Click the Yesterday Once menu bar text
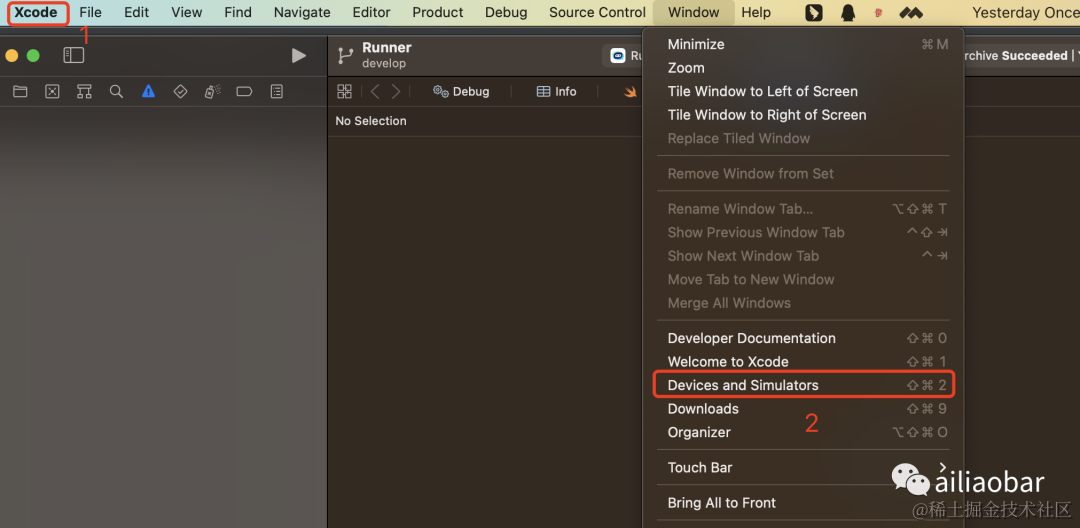This screenshot has width=1080, height=528. 1026,12
